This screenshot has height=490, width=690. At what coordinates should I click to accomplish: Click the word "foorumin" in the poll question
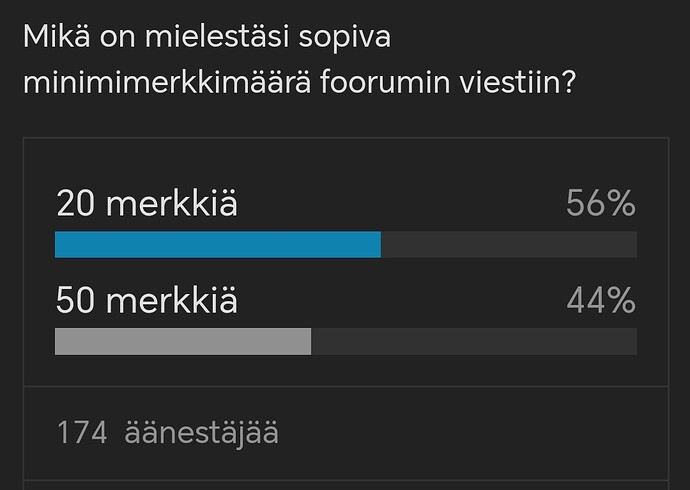pyautogui.click(x=385, y=82)
